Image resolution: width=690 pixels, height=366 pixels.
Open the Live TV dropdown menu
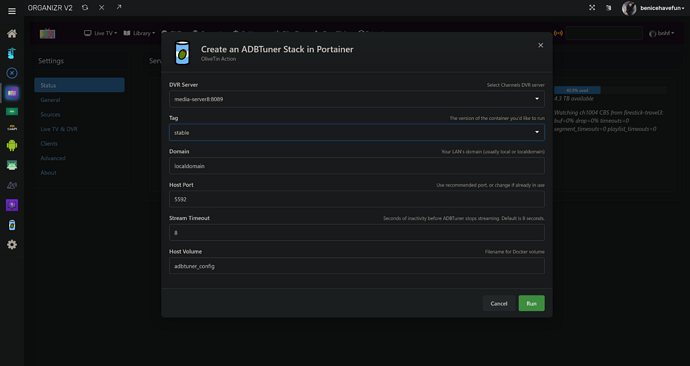coord(101,33)
